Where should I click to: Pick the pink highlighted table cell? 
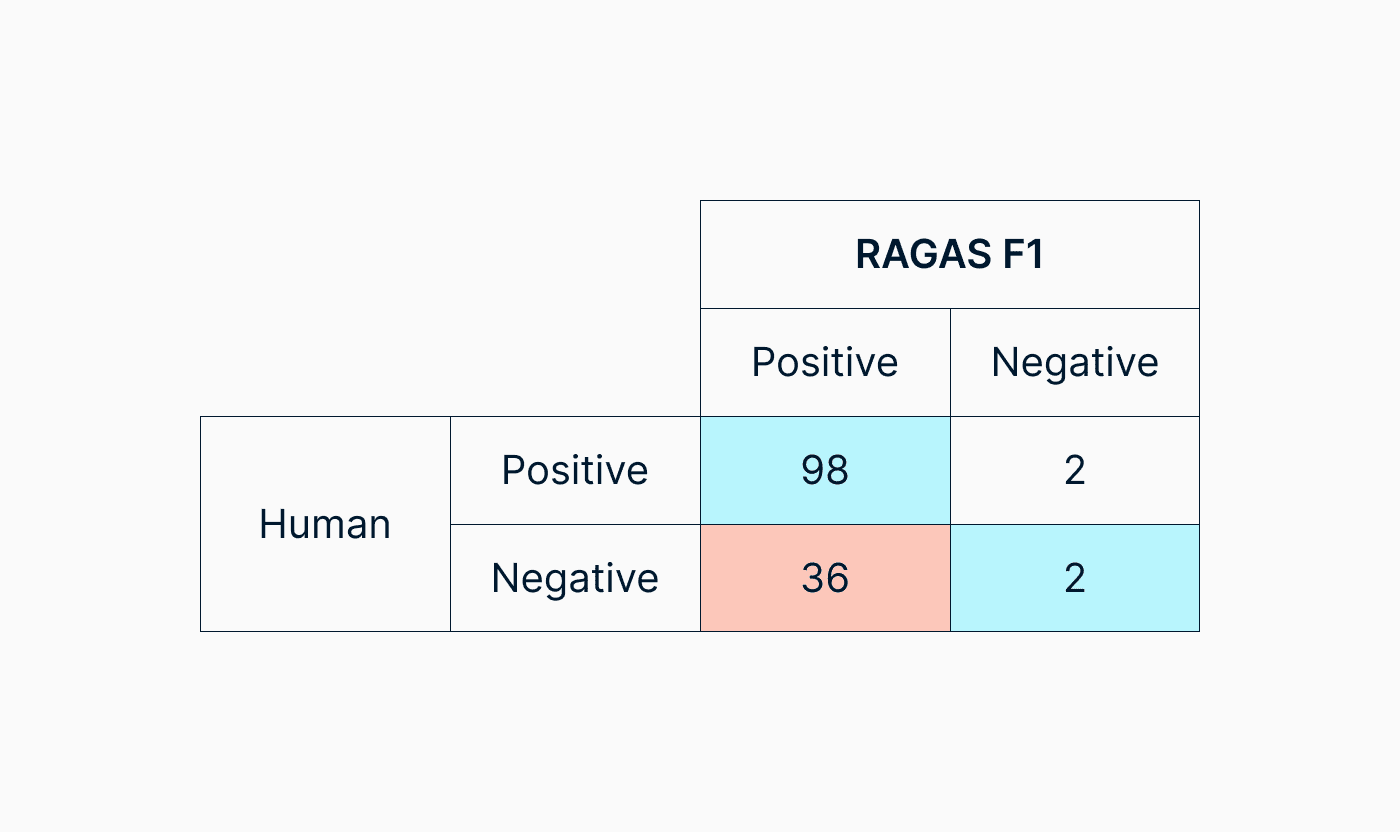pos(825,578)
